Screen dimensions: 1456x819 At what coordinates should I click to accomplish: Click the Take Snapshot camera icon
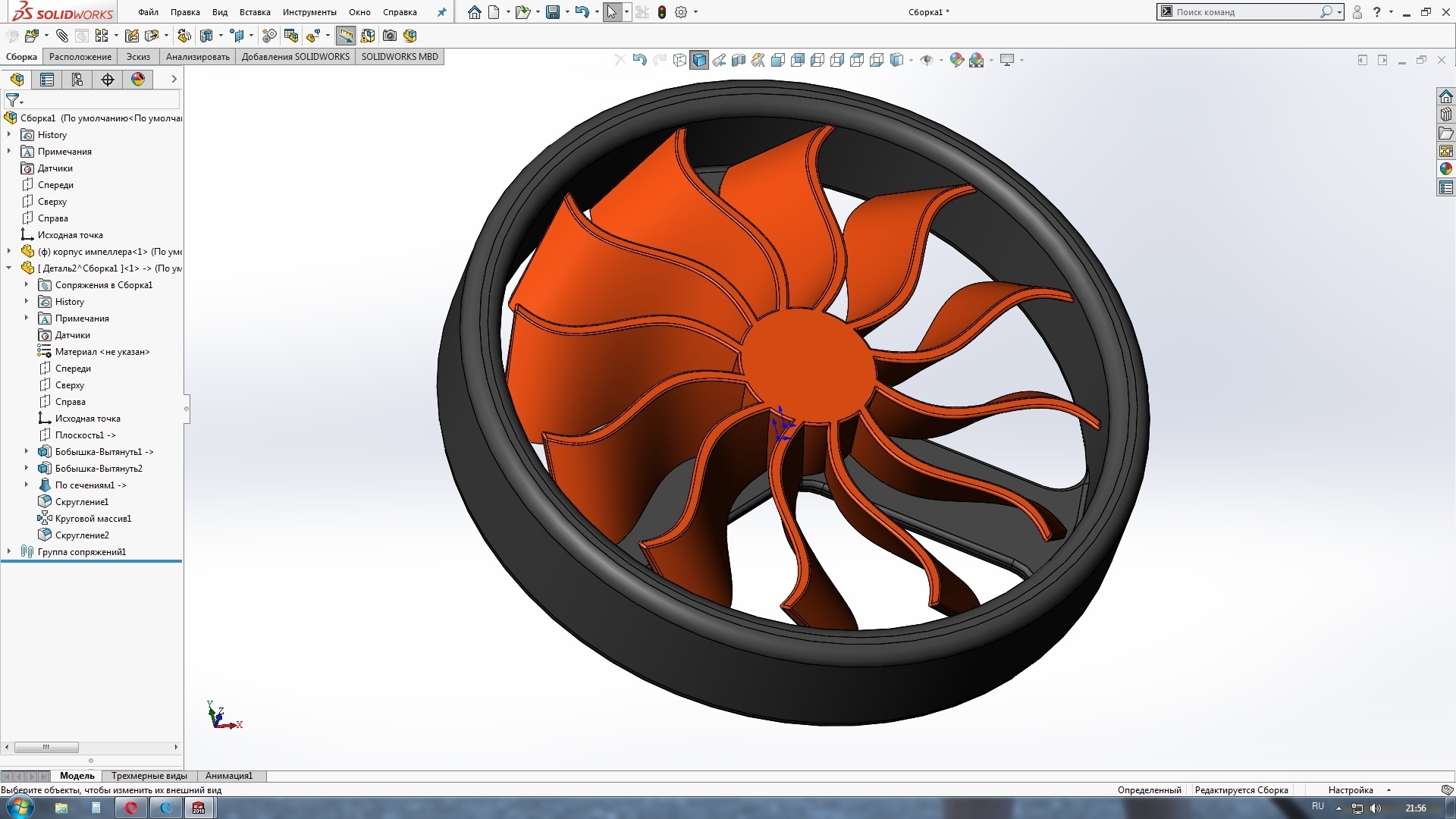click(x=390, y=36)
